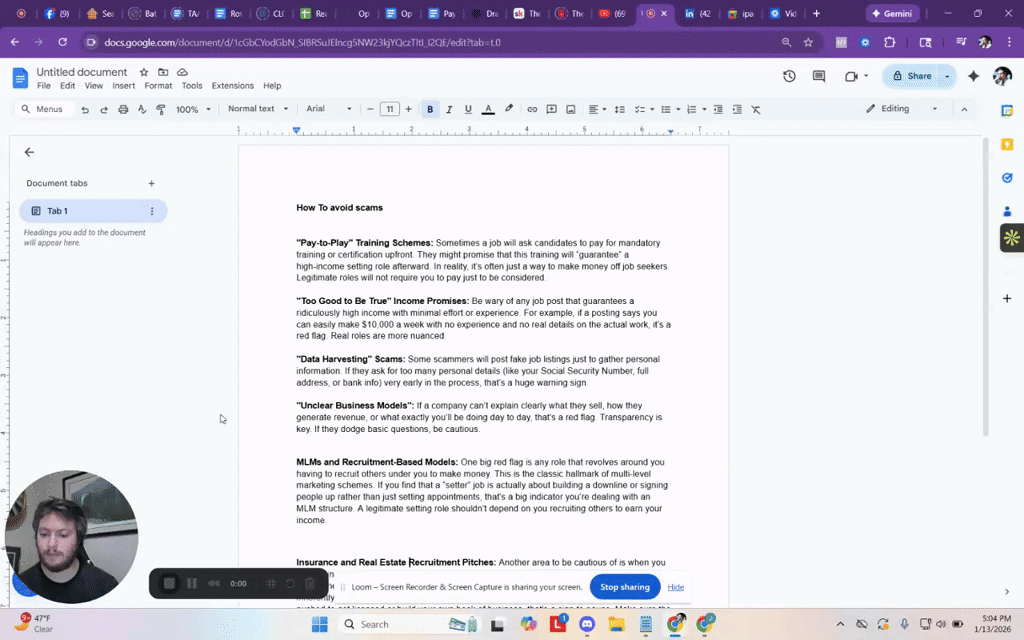Click the Hide link in sharing bar
The width and height of the screenshot is (1024, 640).
coord(676,587)
